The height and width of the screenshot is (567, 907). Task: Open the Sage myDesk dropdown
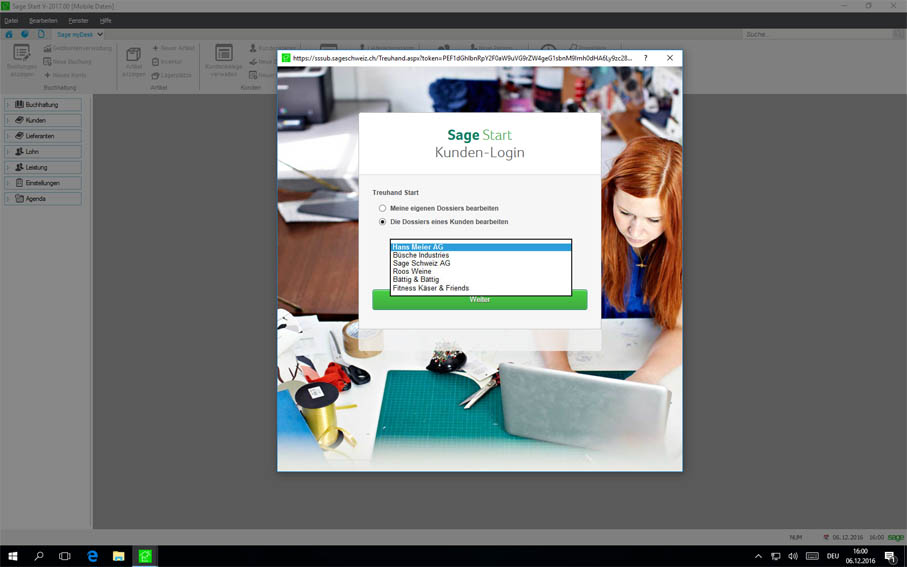(x=79, y=35)
